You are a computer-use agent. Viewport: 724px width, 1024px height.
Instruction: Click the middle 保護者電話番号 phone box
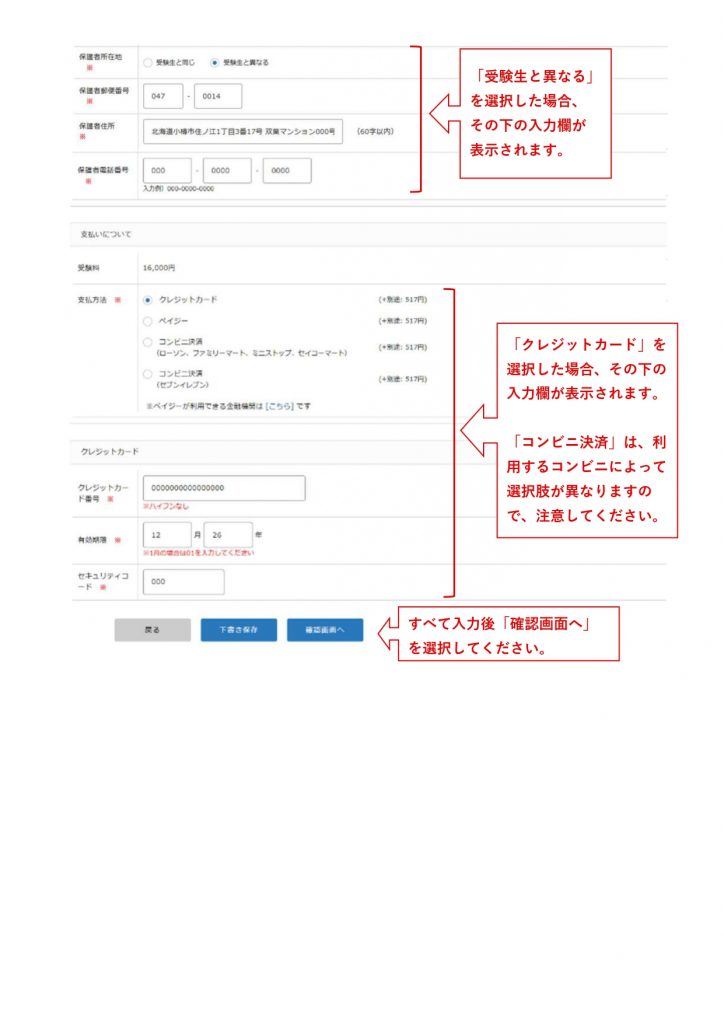click(226, 171)
